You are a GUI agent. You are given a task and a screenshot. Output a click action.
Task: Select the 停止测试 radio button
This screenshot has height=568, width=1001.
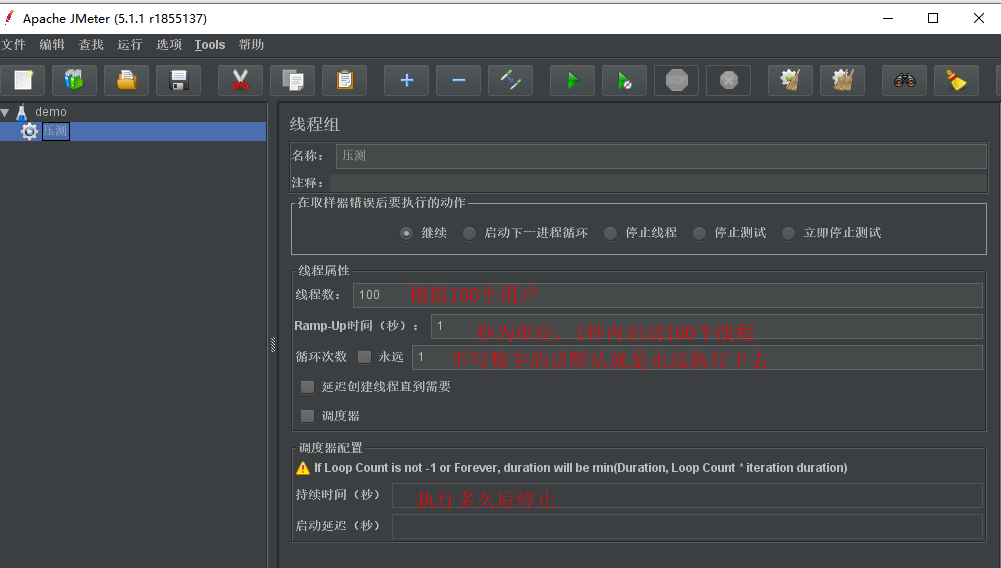[x=700, y=233]
